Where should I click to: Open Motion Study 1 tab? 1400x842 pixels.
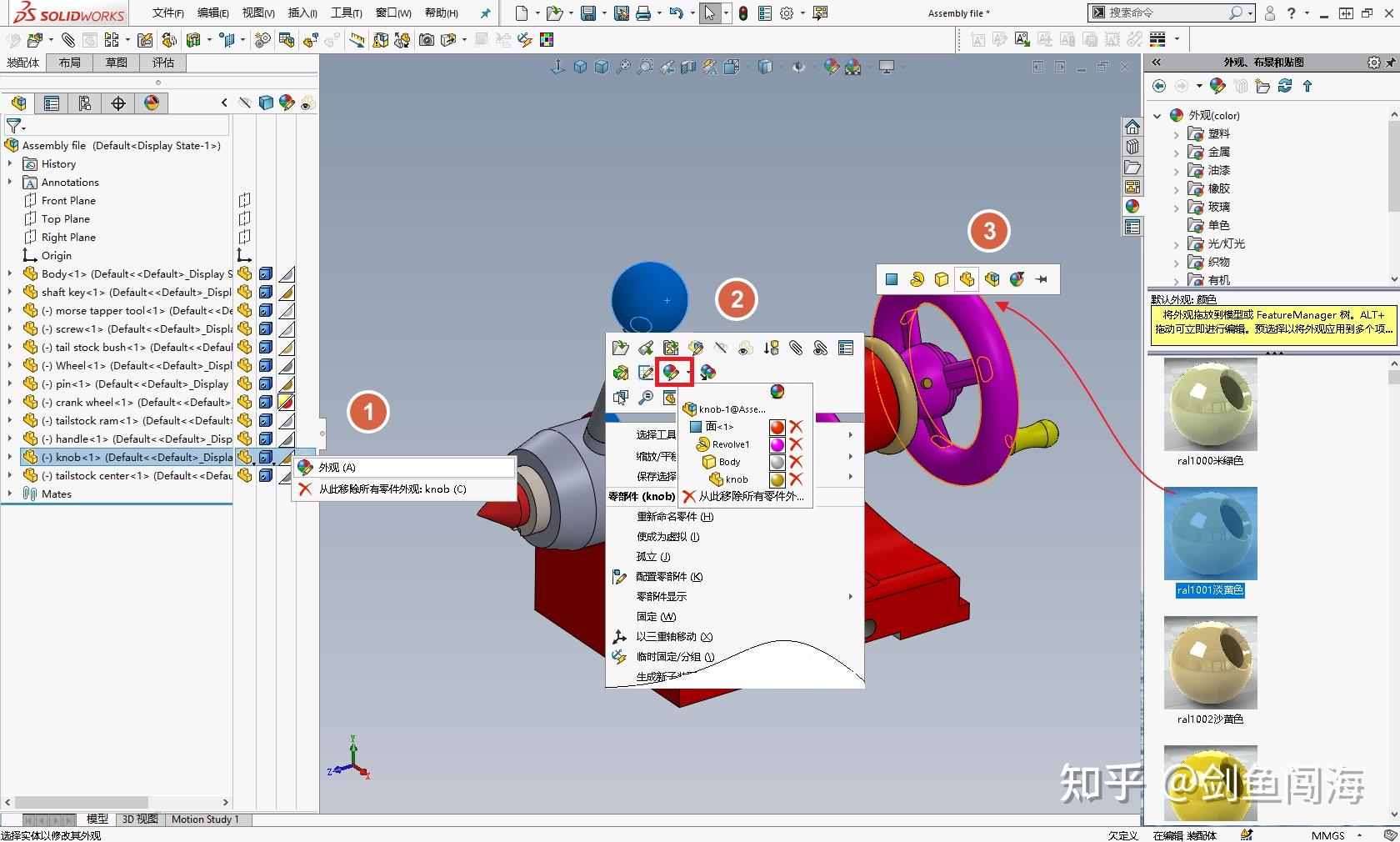205,819
